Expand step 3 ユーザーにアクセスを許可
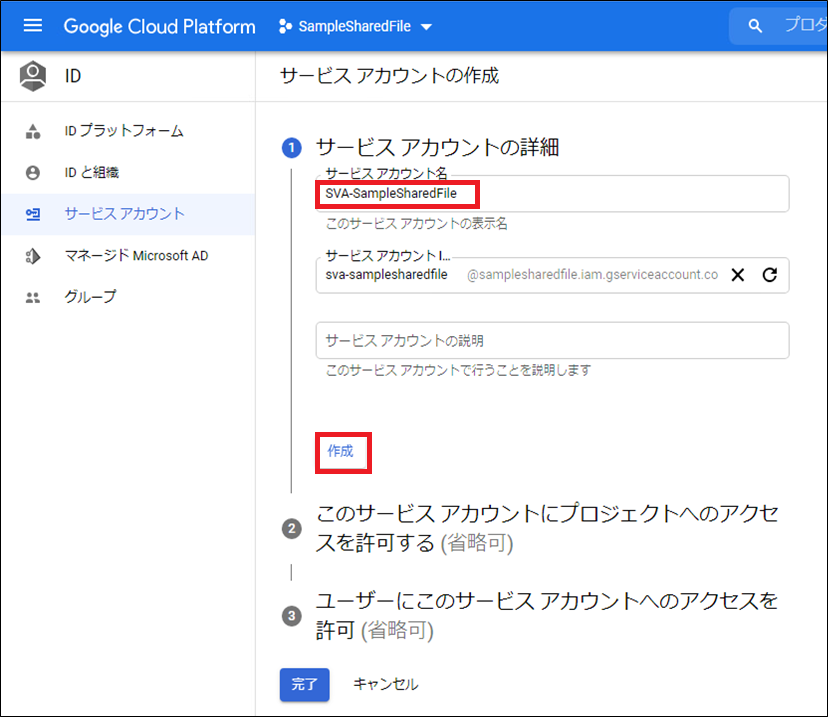Viewport: 828px width, 717px height. [x=547, y=615]
